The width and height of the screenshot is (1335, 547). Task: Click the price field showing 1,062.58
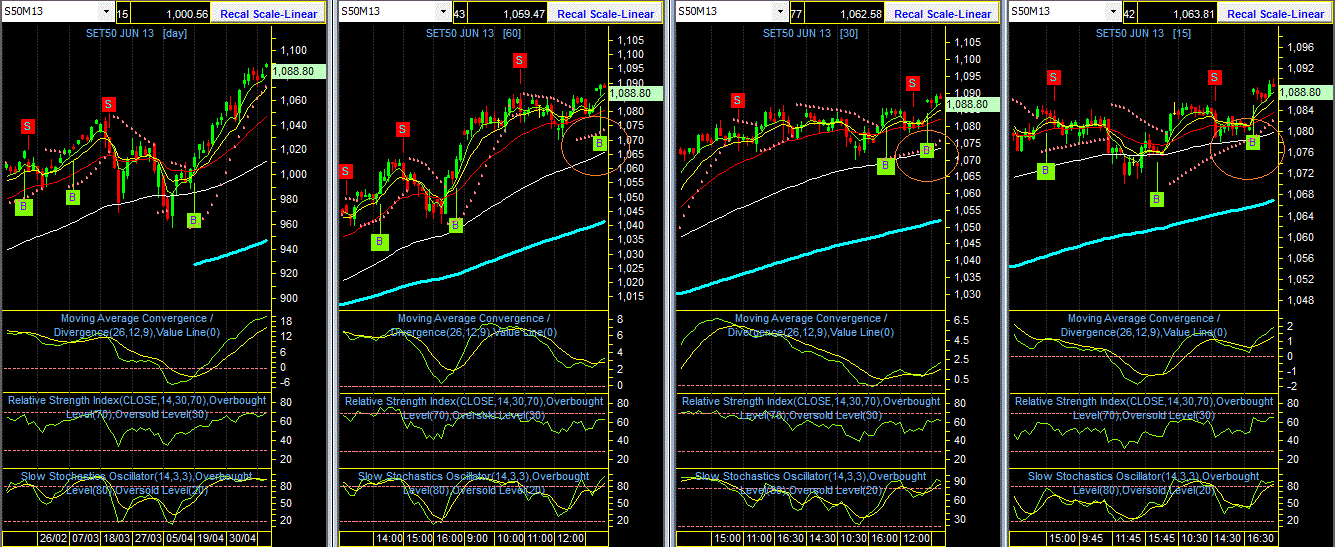(x=845, y=13)
